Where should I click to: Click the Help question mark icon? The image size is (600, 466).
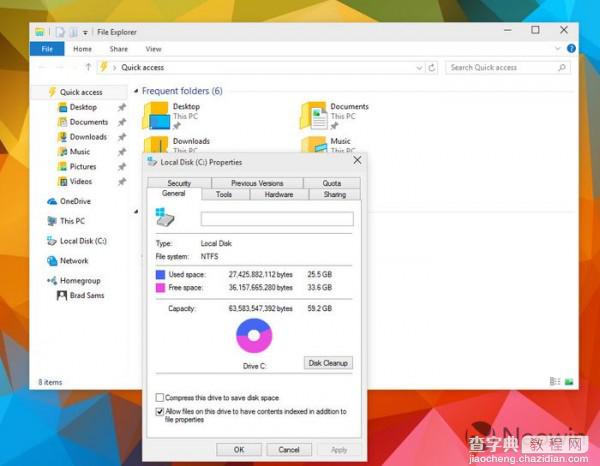[x=571, y=49]
